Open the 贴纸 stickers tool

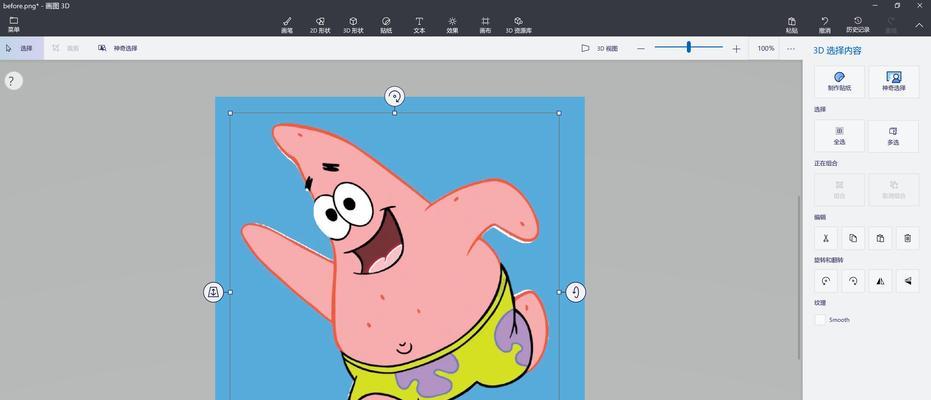click(x=386, y=24)
